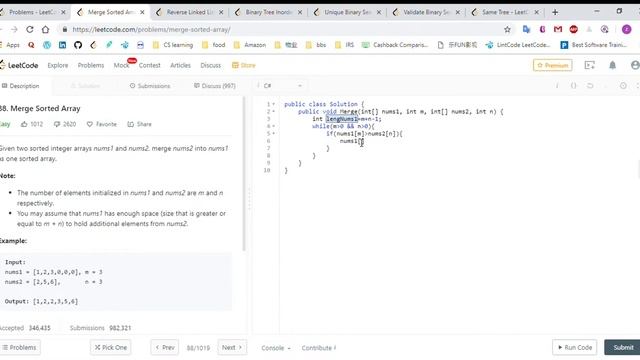Open the Quora bookmark icon

coord(31,45)
